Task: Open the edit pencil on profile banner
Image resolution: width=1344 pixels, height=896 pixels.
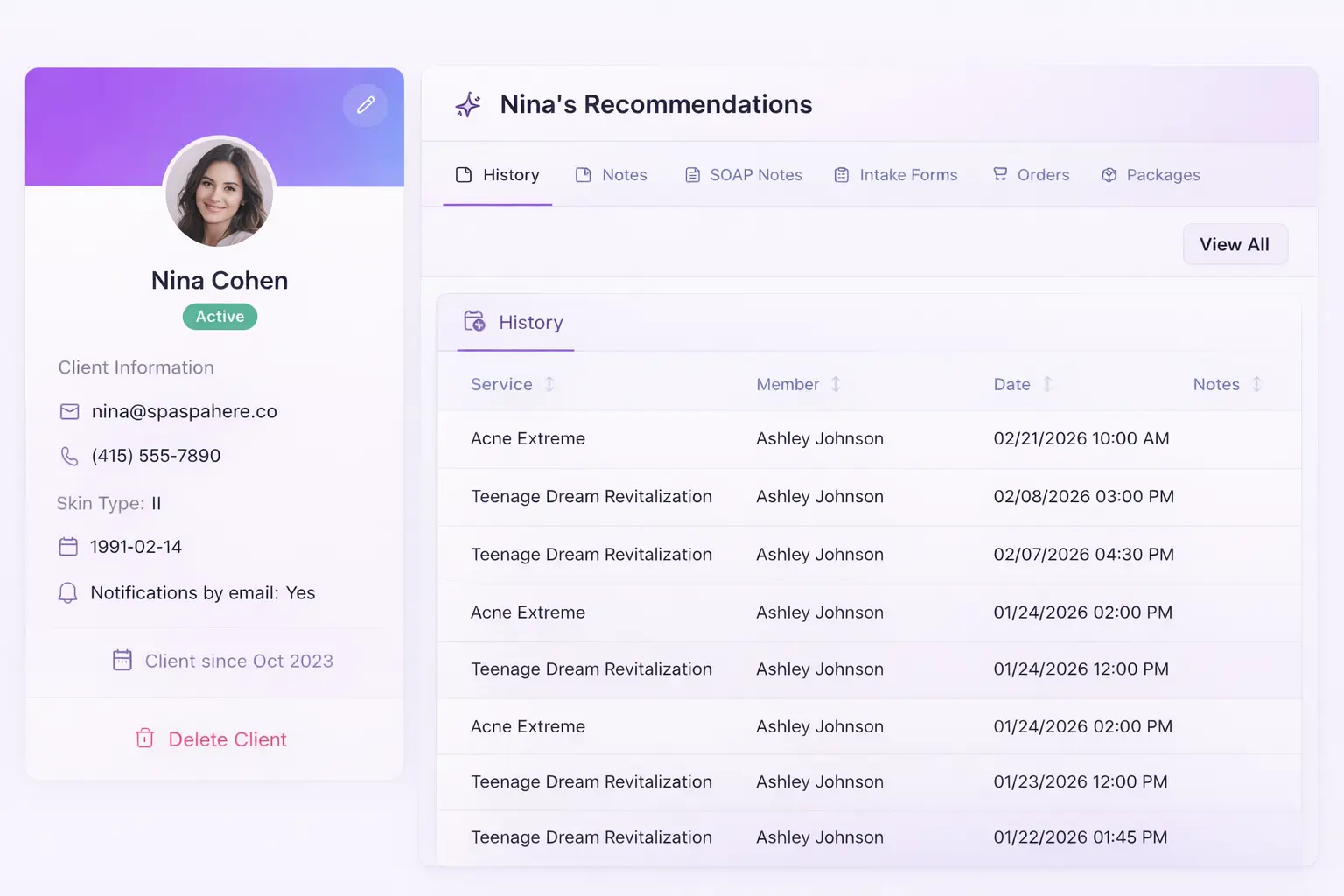Action: tap(366, 105)
